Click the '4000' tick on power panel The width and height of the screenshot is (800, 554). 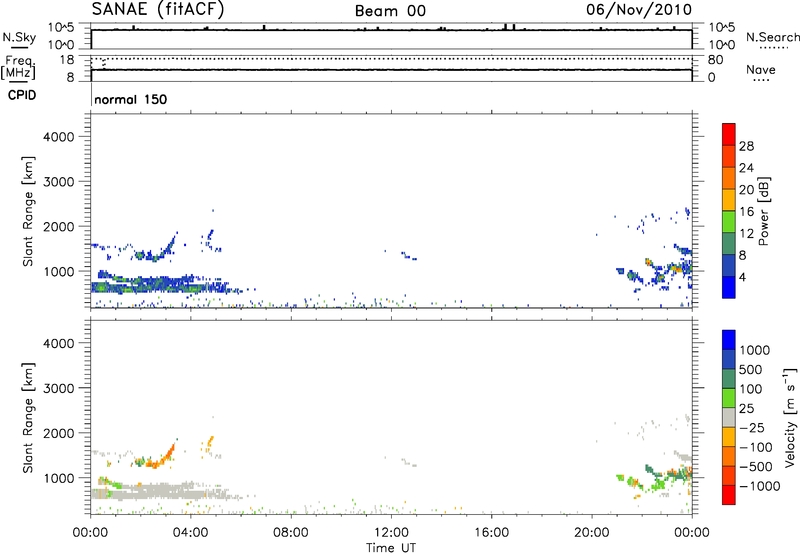tap(59, 137)
